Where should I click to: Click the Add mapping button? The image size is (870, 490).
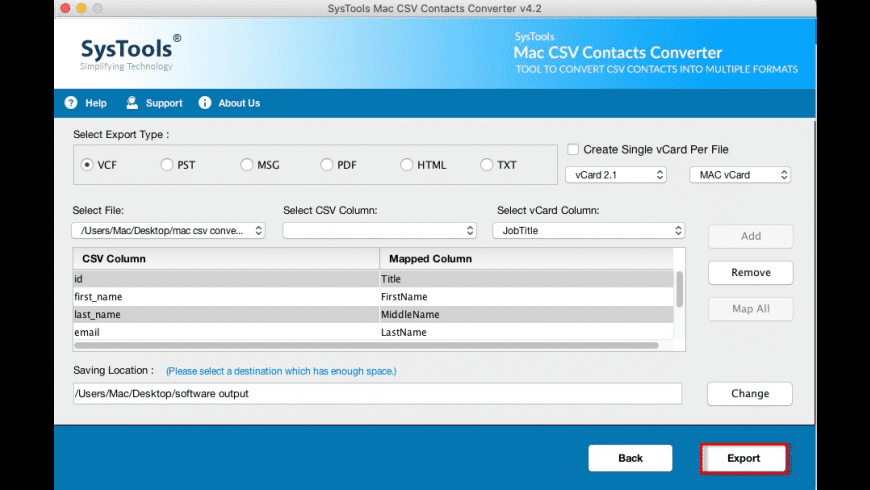click(x=751, y=236)
